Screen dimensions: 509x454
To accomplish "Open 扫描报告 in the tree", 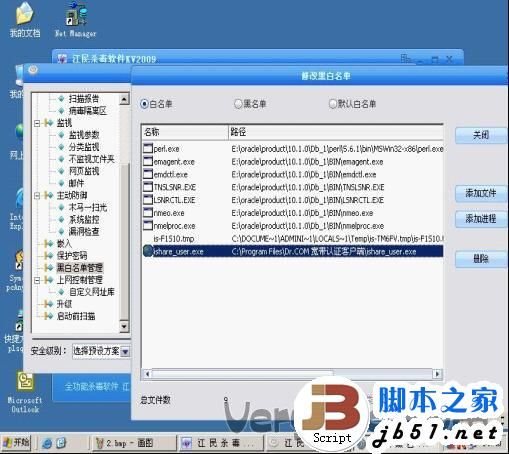I will tap(84, 99).
